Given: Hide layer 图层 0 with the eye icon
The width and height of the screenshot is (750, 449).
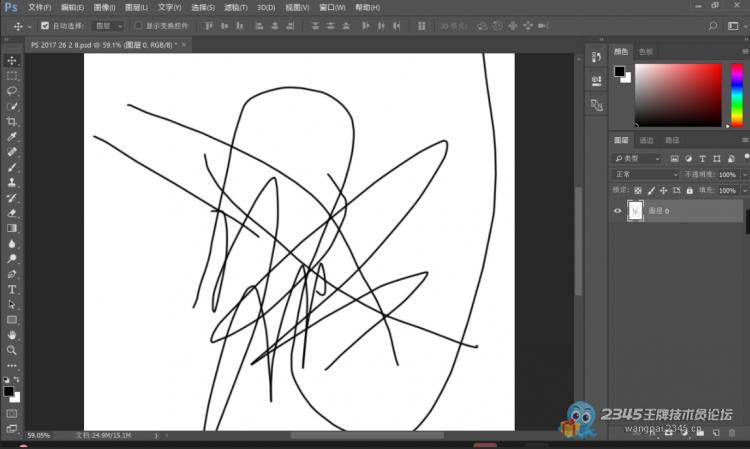Looking at the screenshot, I should (x=617, y=211).
